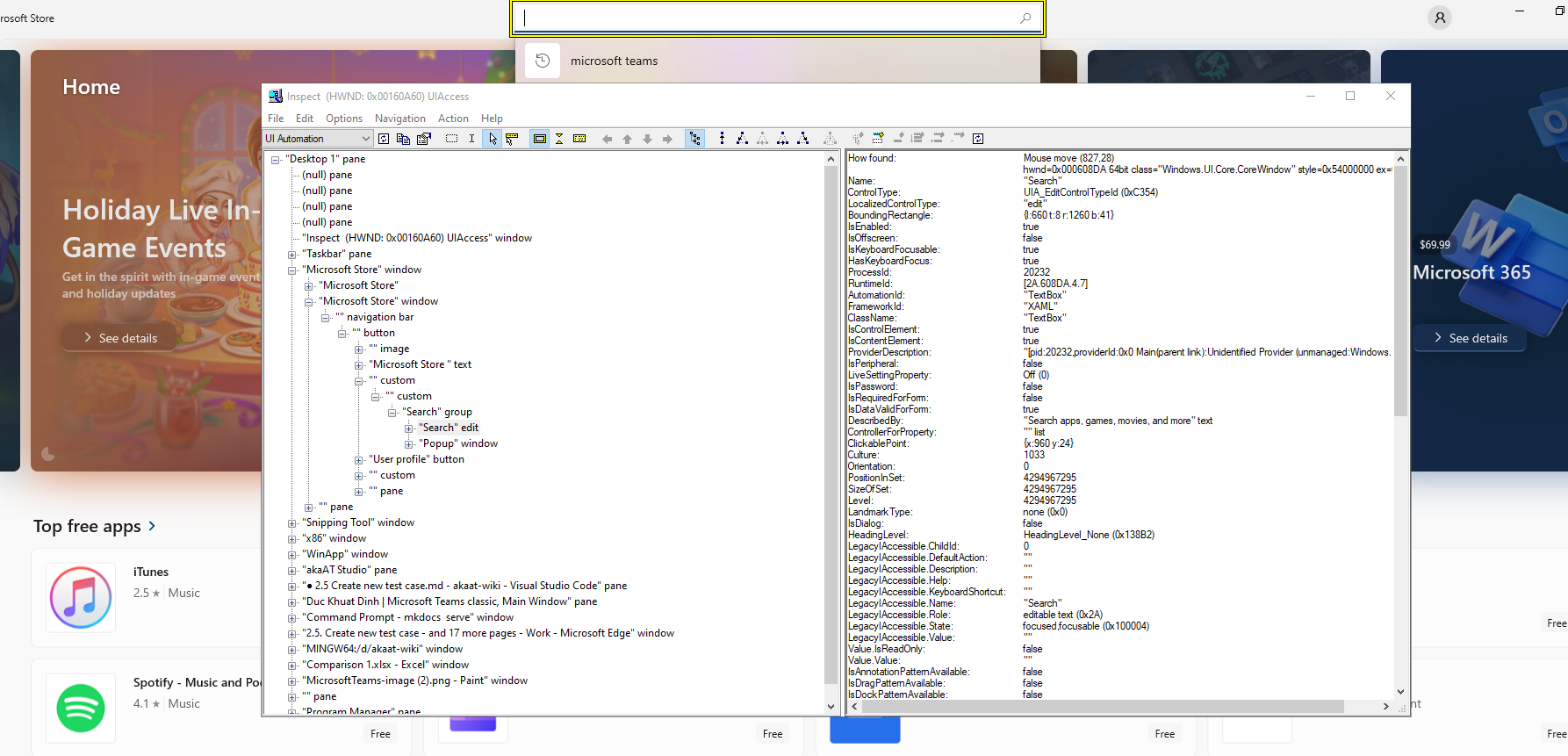Click the magnifier search icon in Microsoft Store
The width and height of the screenshot is (1568, 756).
(x=1025, y=18)
